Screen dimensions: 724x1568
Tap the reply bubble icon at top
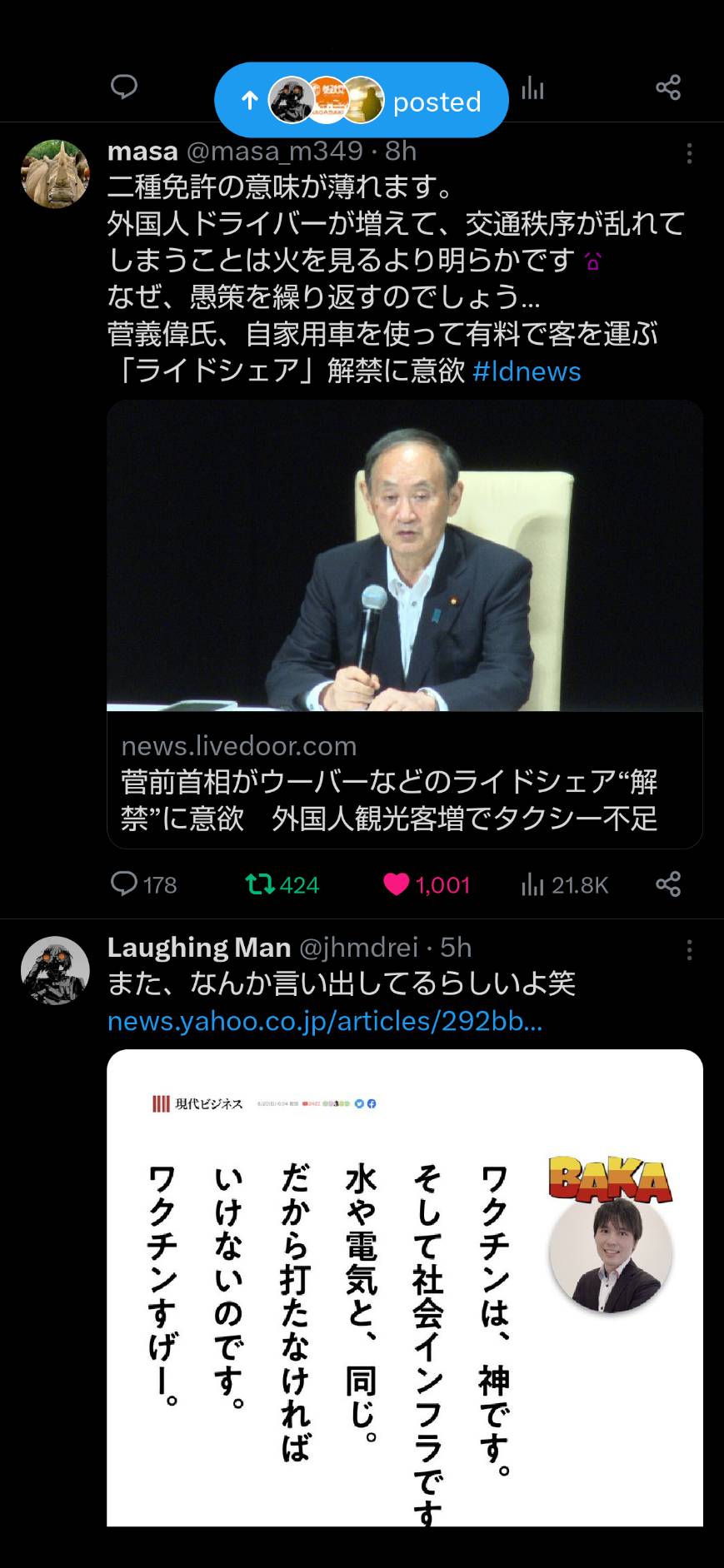coord(124,87)
